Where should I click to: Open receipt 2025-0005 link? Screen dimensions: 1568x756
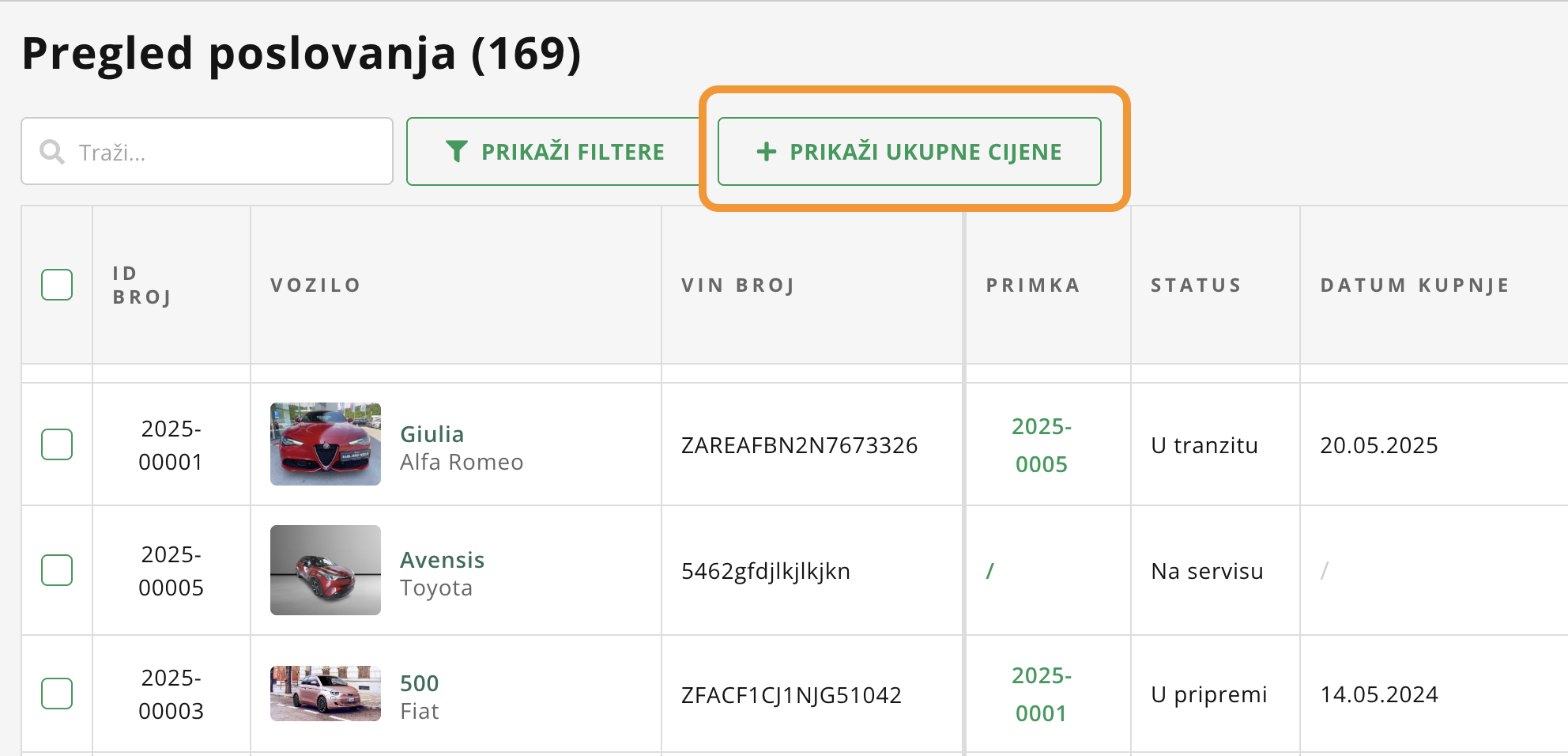coord(1042,445)
